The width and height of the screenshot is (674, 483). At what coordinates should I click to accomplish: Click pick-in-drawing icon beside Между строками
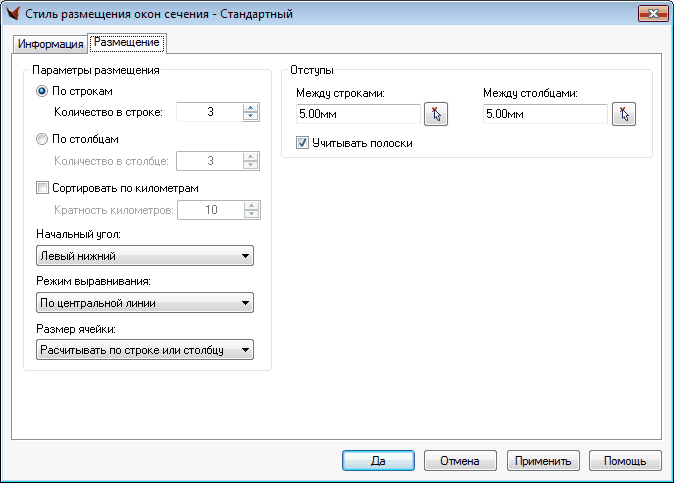[x=436, y=114]
